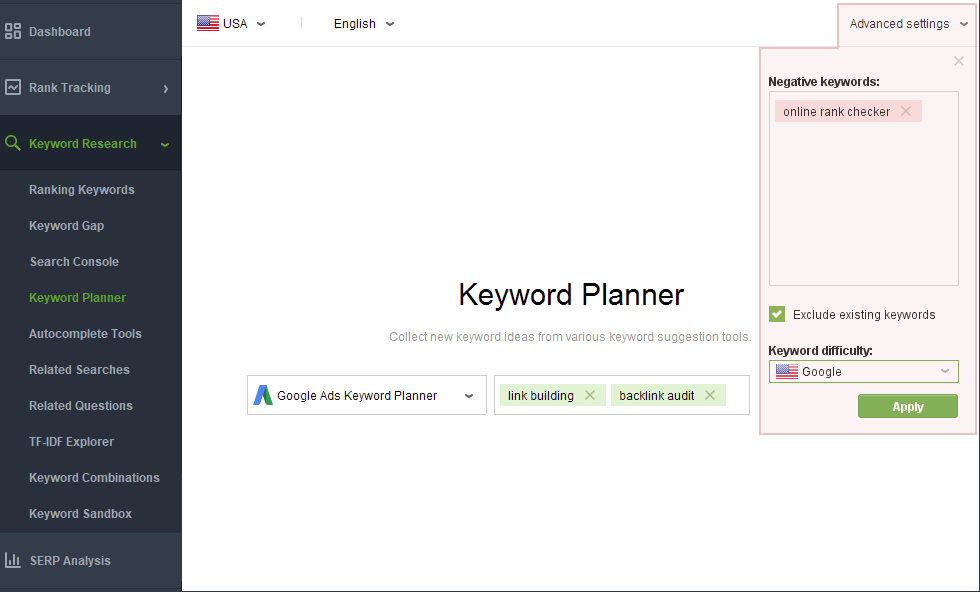This screenshot has width=980, height=592.
Task: Click inside the Negative keywords box
Action: (863, 200)
